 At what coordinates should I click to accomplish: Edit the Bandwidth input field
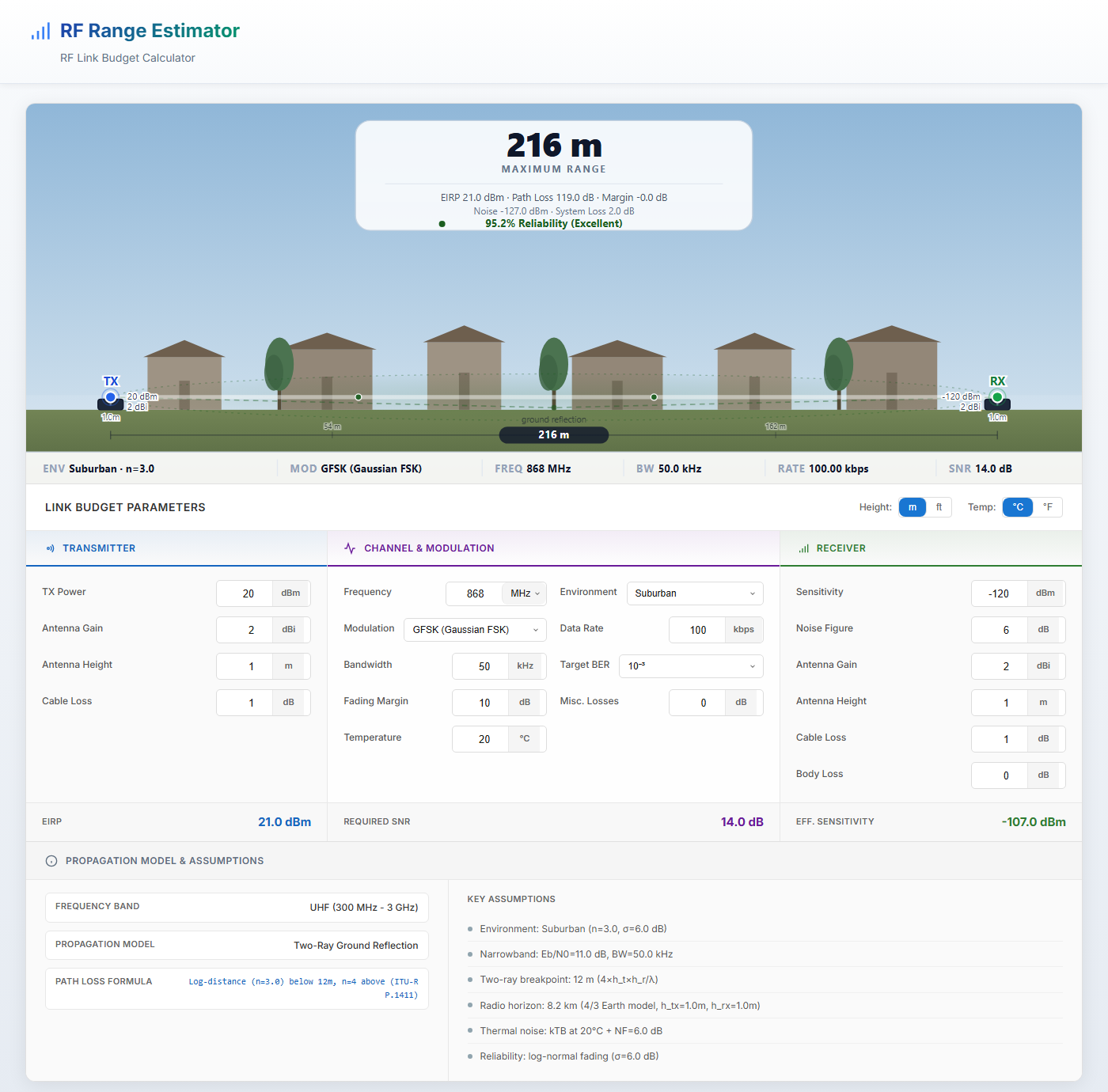coord(480,666)
